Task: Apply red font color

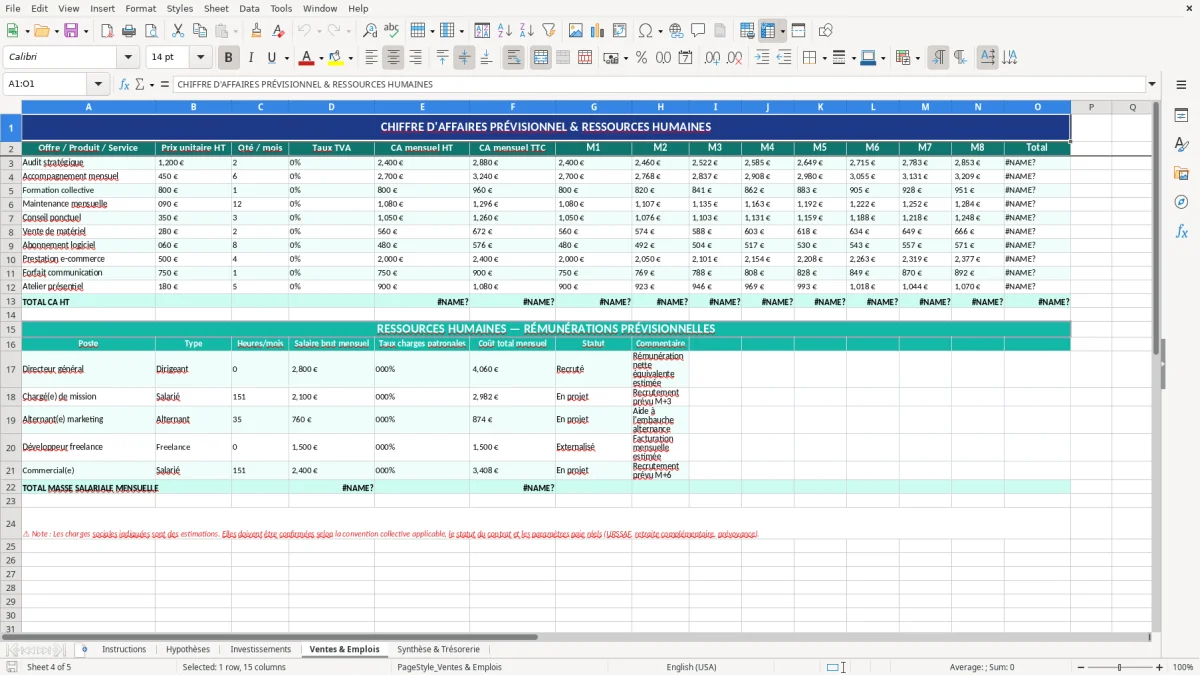Action: [306, 58]
